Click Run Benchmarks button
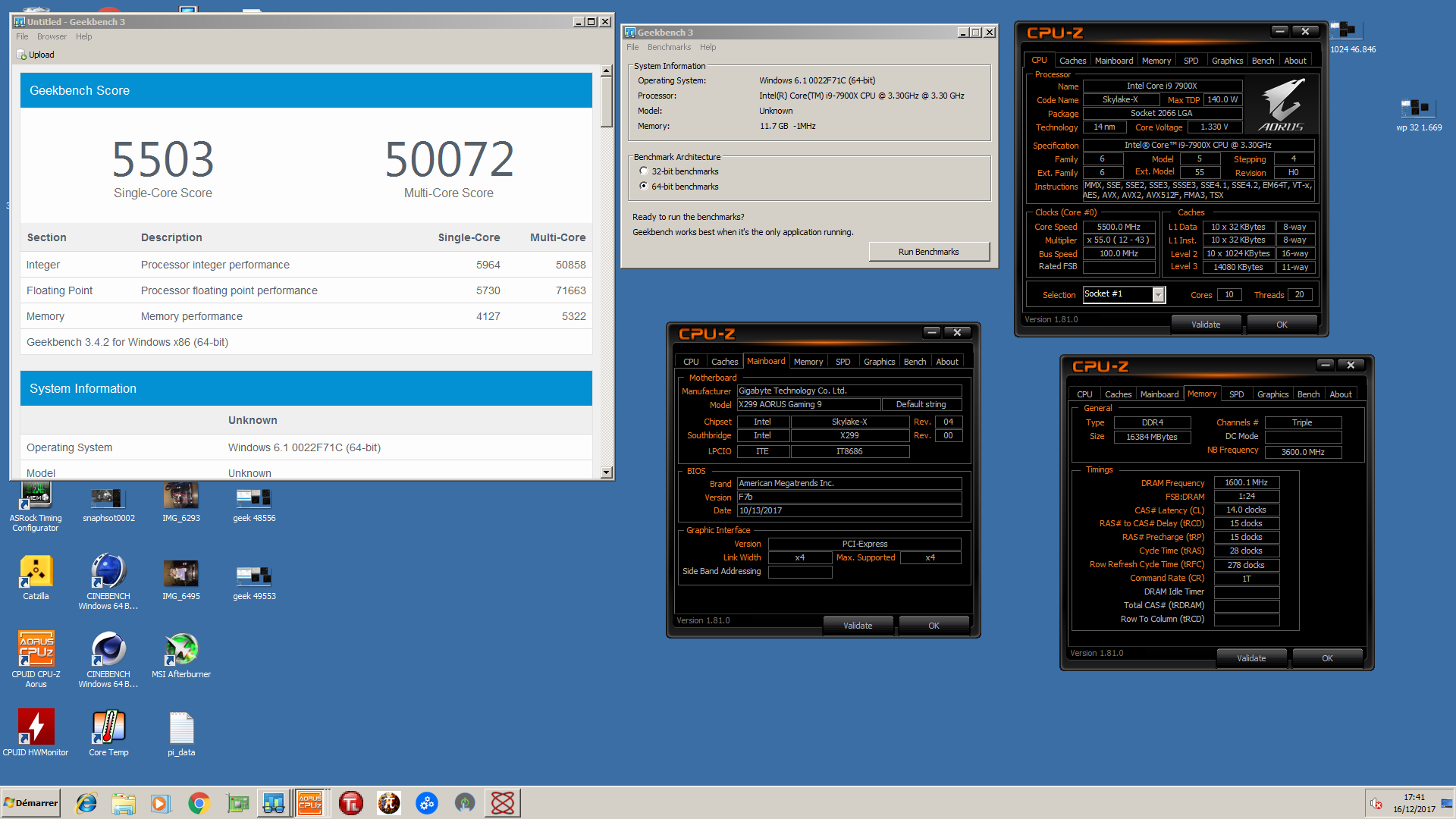Image resolution: width=1456 pixels, height=819 pixels. coord(929,252)
